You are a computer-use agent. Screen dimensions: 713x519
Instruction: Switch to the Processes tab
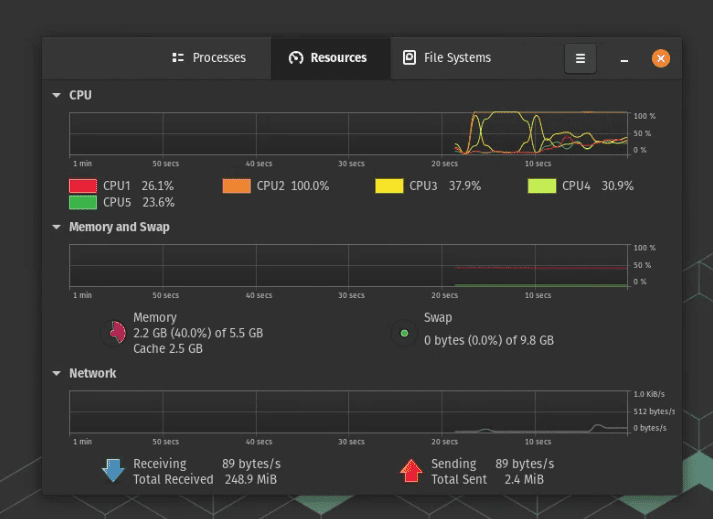click(209, 58)
